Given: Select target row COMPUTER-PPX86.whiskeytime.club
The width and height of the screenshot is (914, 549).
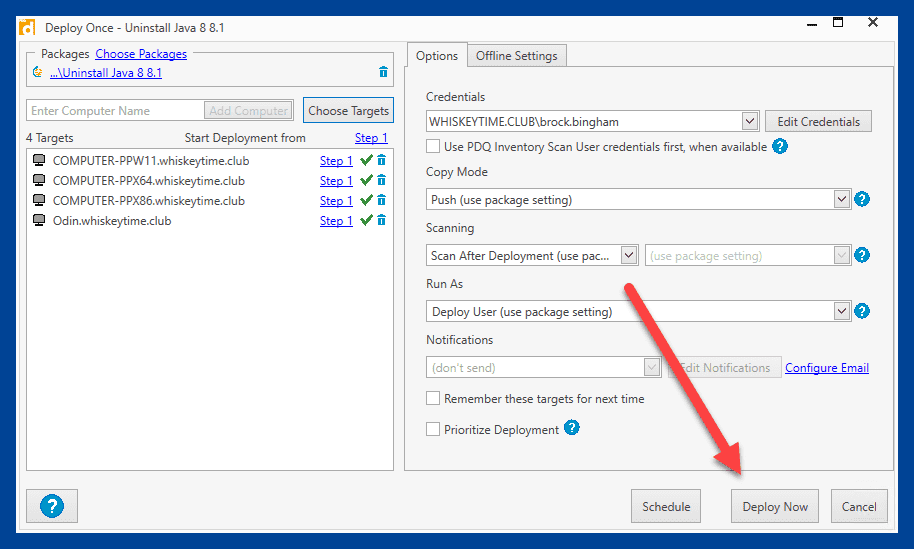Looking at the screenshot, I should coord(210,200).
